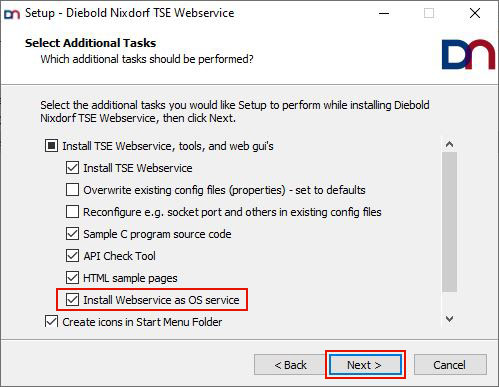Close the setup window
The image size is (499, 387).
(475, 13)
